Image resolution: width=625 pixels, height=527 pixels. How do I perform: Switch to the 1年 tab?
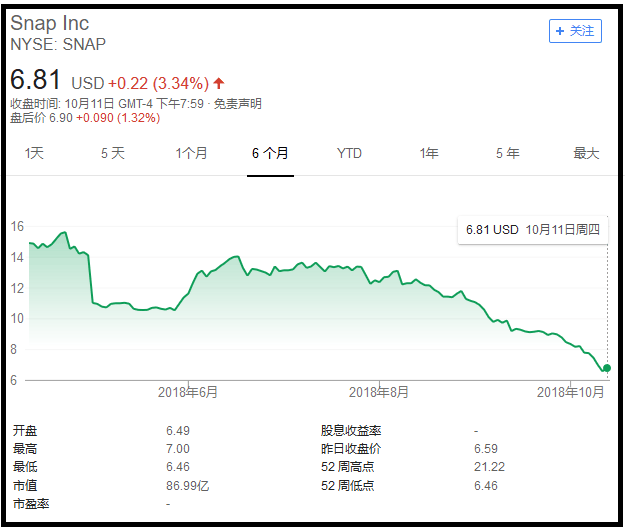429,153
